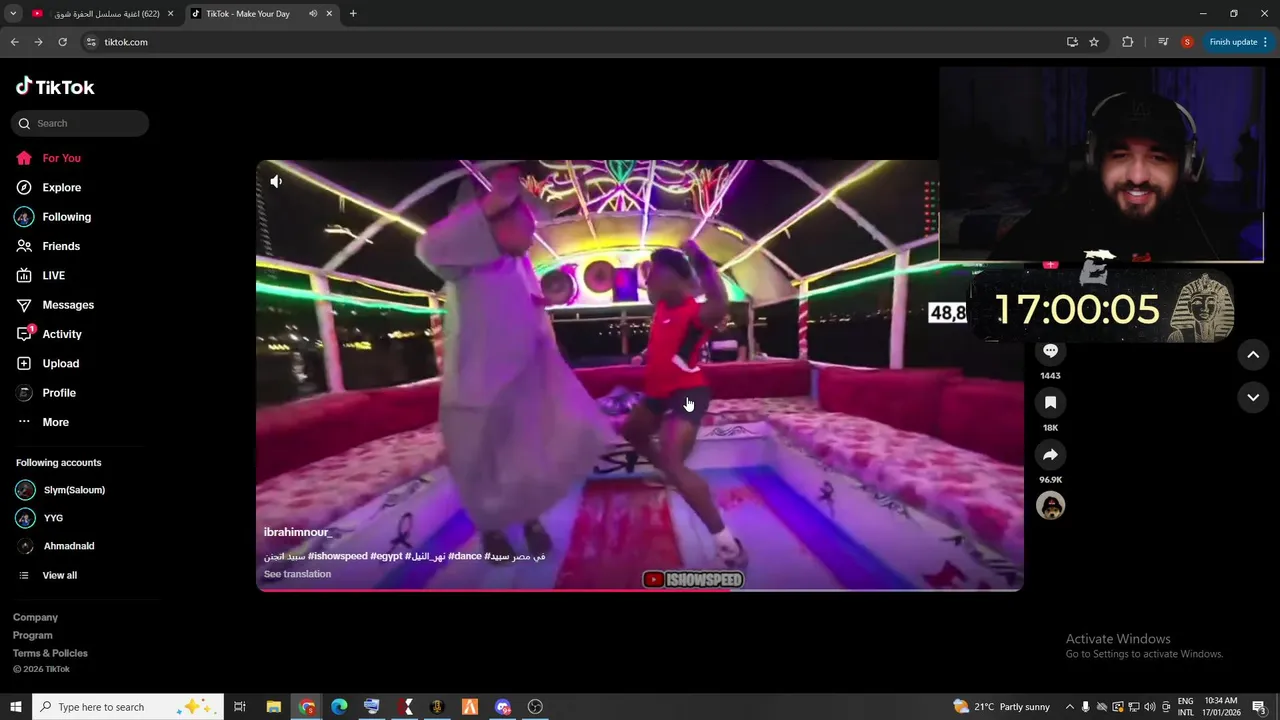Screen dimensions: 1280x720
Task: Open a new browser tab
Action: (353, 14)
